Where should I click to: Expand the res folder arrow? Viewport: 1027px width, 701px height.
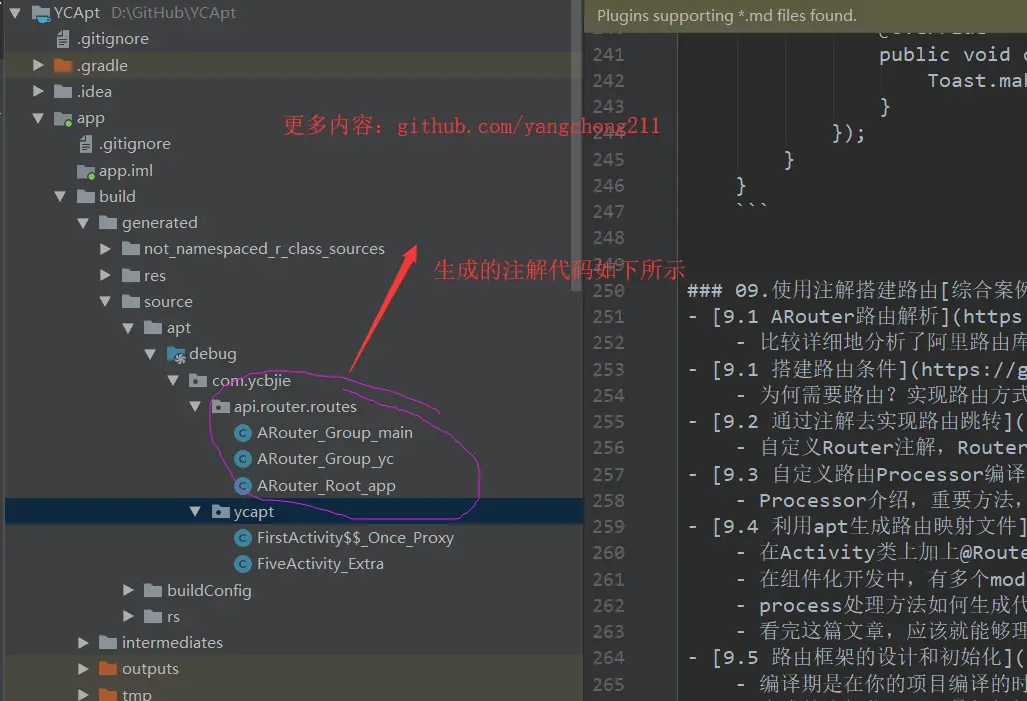coord(105,275)
